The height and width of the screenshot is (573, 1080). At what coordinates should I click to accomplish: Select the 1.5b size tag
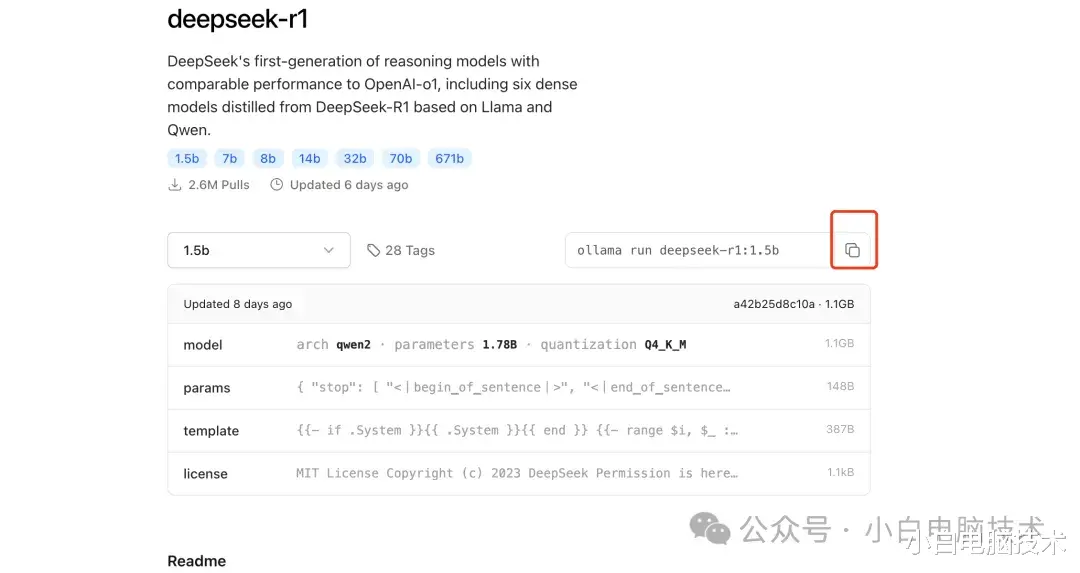pyautogui.click(x=187, y=158)
